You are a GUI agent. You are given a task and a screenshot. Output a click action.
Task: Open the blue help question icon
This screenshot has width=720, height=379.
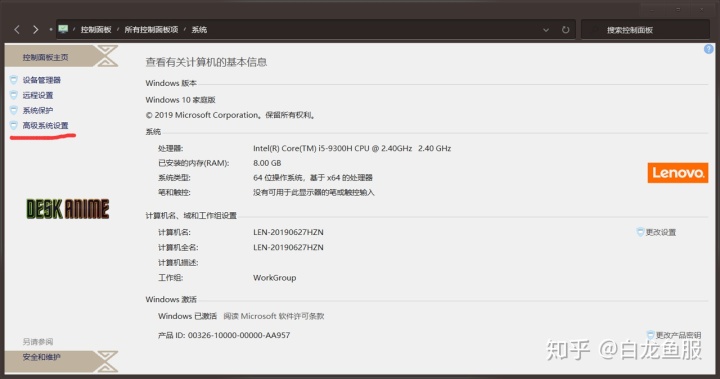coord(708,49)
